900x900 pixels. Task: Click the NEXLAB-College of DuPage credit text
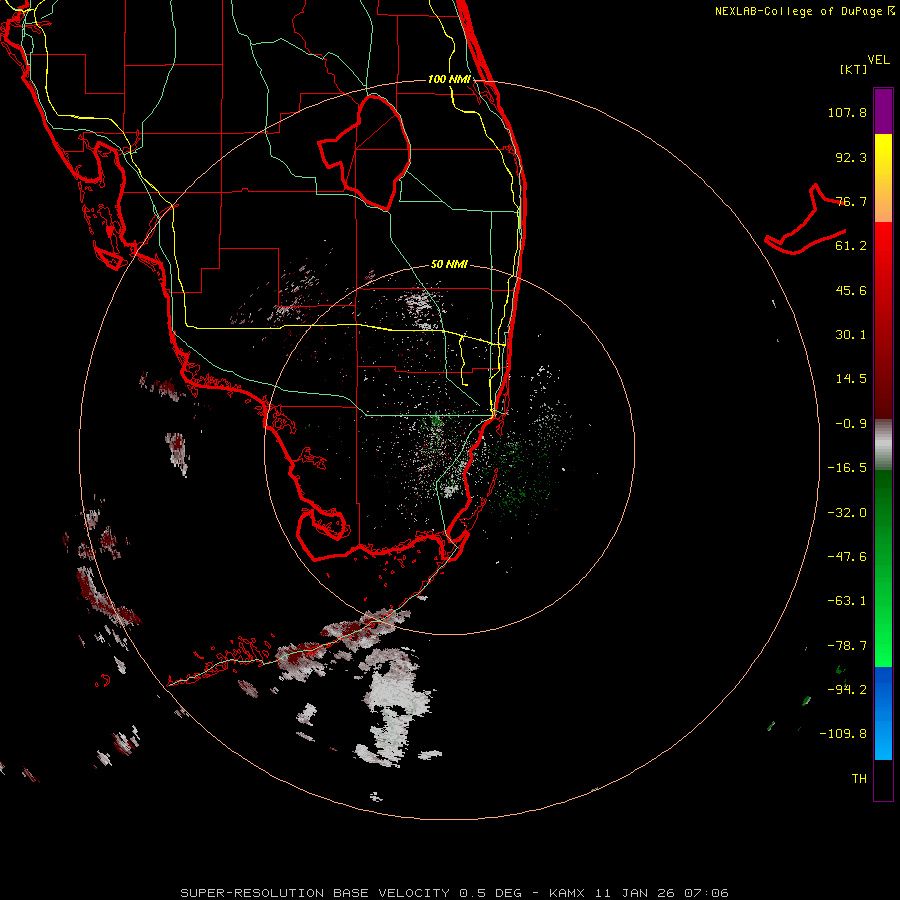pos(805,11)
